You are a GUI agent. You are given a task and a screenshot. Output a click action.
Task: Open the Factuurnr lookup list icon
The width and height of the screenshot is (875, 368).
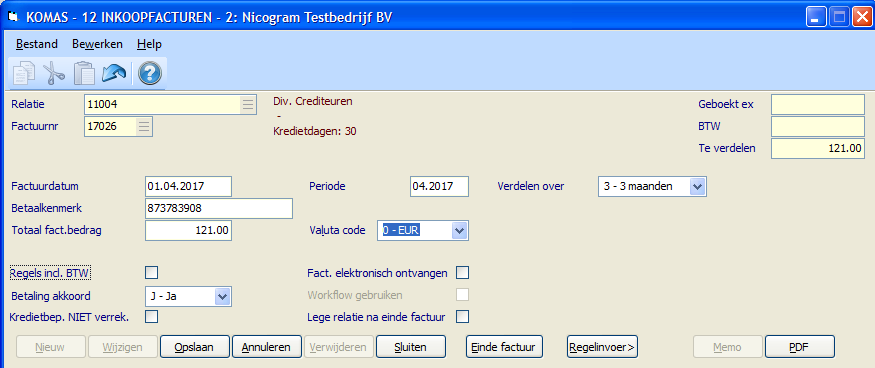[144, 127]
